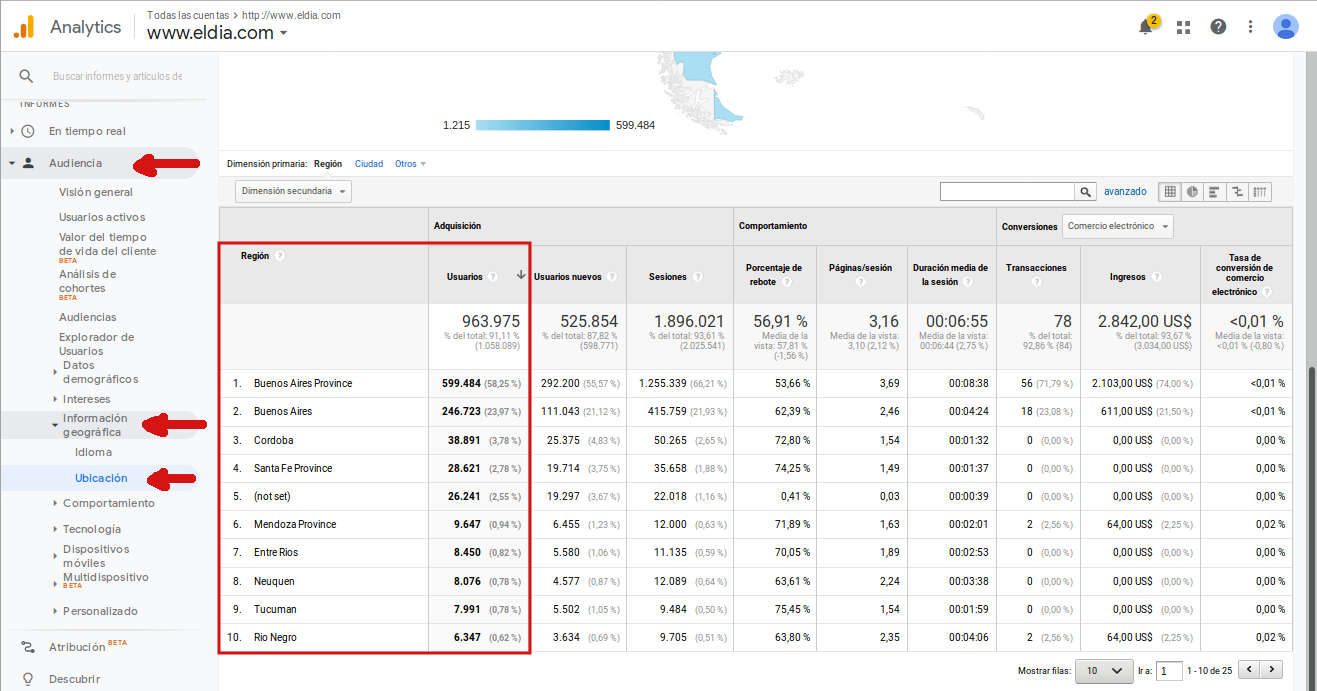
Task: Select the data table view icon
Action: point(1169,192)
